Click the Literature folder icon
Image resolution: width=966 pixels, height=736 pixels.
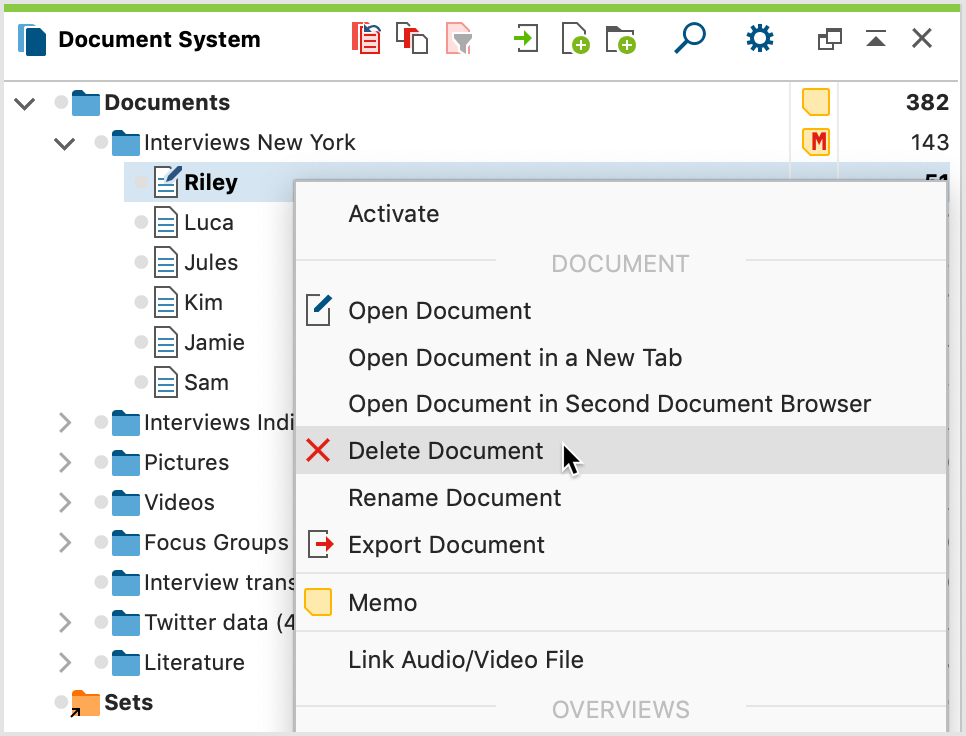pyautogui.click(x=126, y=663)
